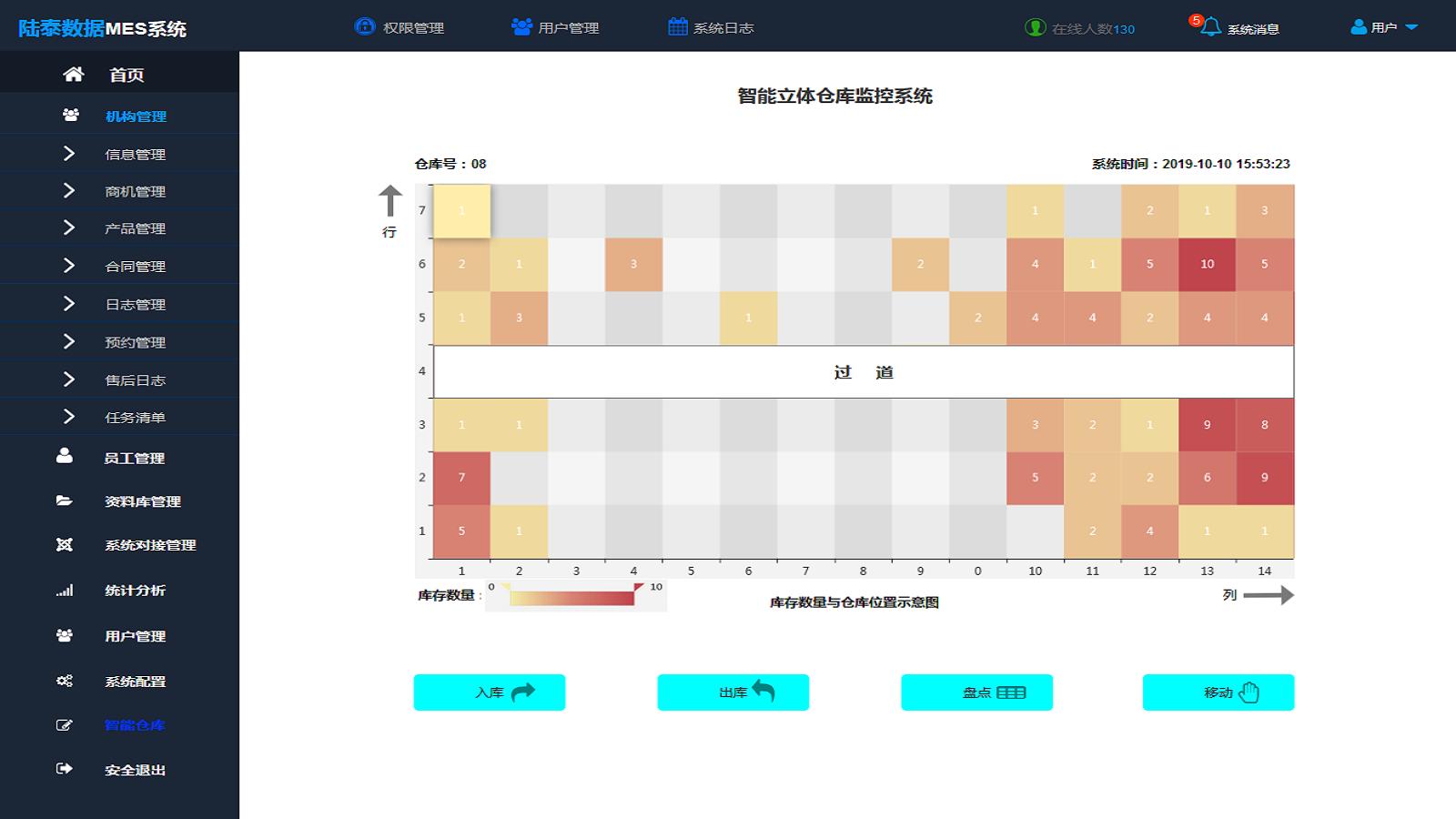Screen dimensions: 1456x819
Task: Click the 盘点 button
Action: [x=977, y=693]
